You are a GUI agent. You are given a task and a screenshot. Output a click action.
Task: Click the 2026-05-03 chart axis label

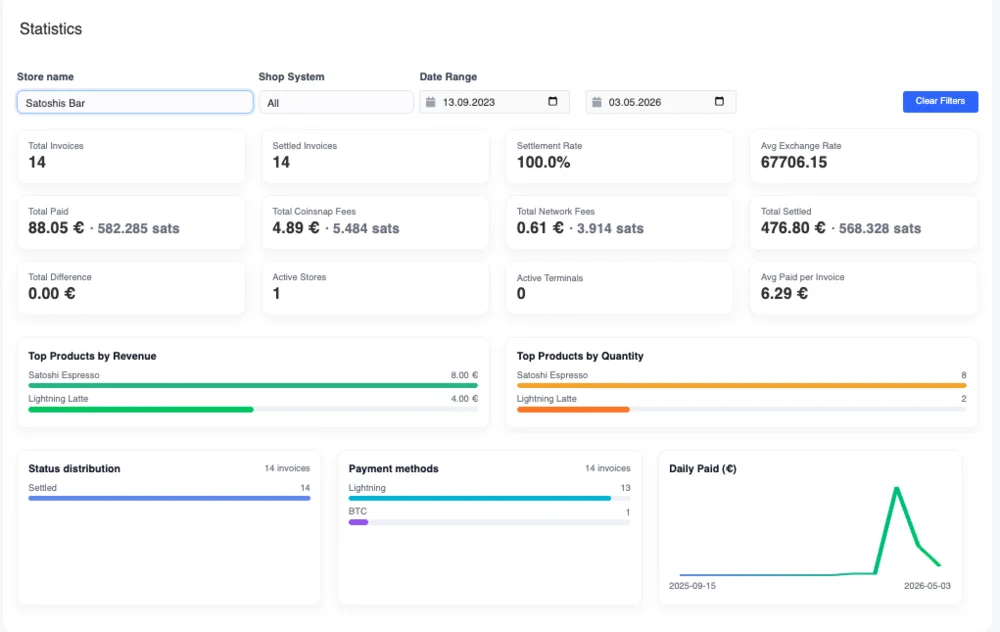927,585
